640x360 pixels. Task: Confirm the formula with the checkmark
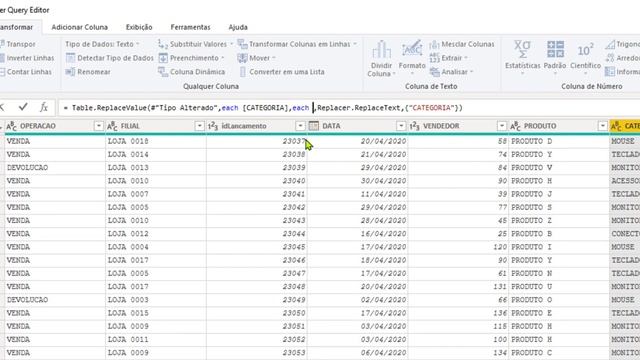(x=23, y=107)
